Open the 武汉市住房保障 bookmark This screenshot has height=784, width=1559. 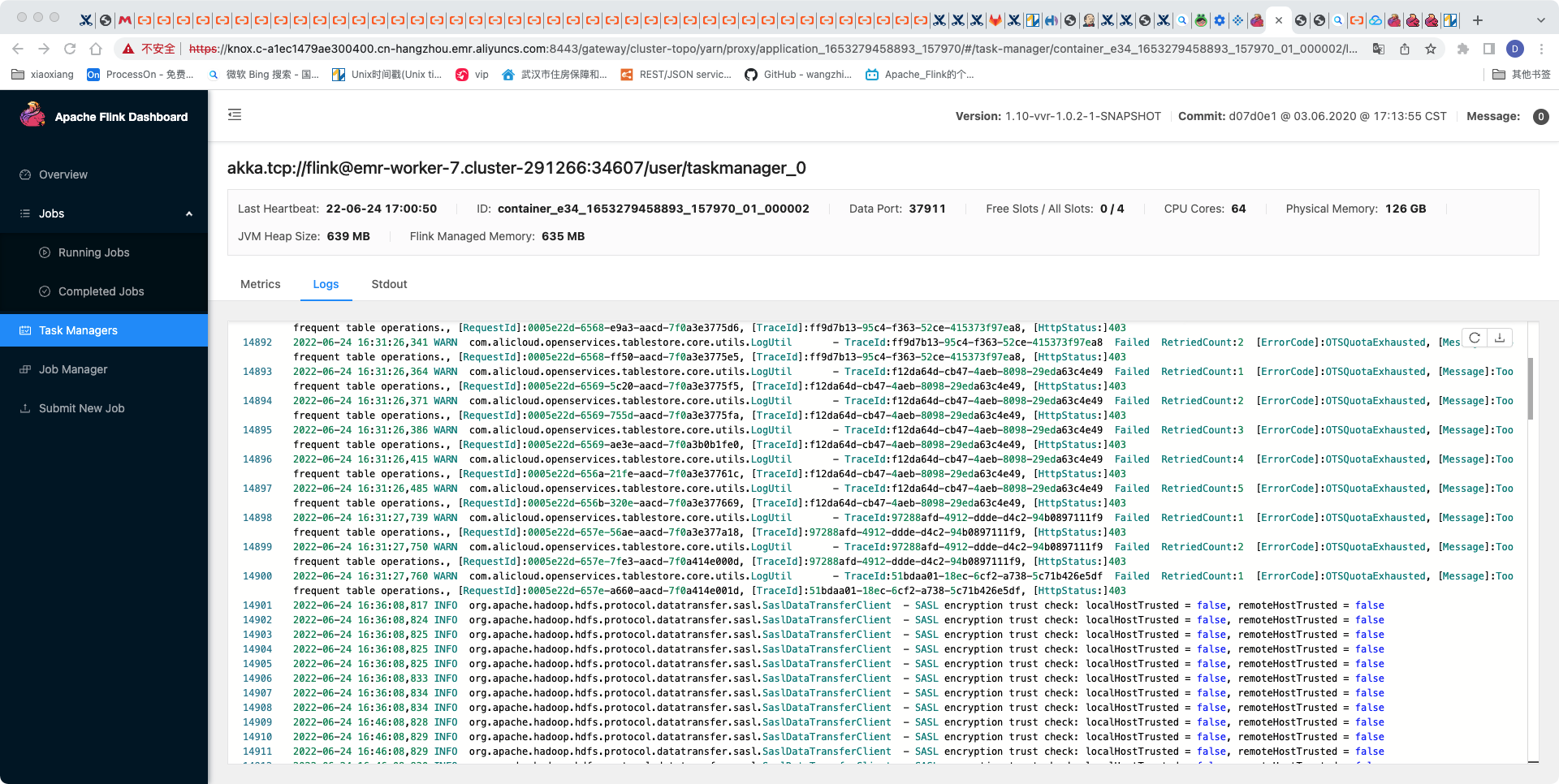[555, 75]
